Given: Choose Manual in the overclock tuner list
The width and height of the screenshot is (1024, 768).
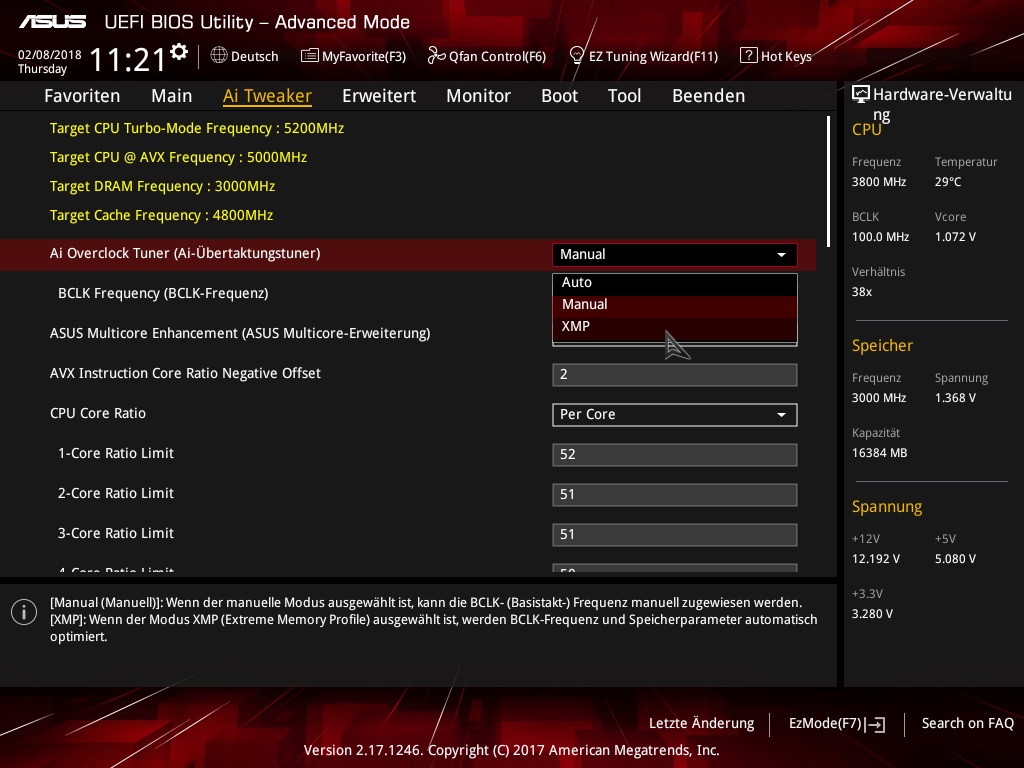Looking at the screenshot, I should pyautogui.click(x=675, y=304).
